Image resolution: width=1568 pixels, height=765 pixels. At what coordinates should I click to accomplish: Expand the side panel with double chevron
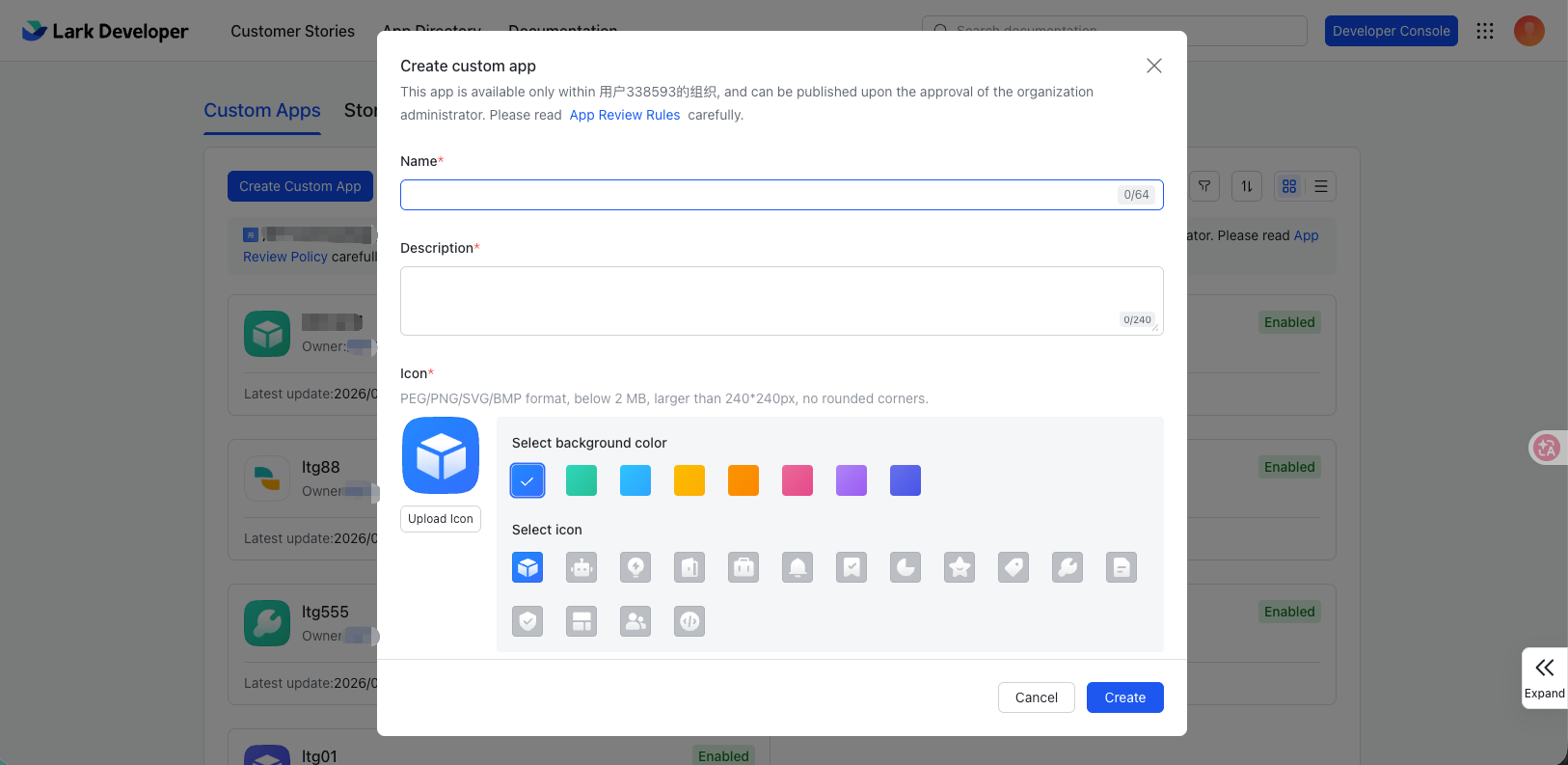(1544, 677)
